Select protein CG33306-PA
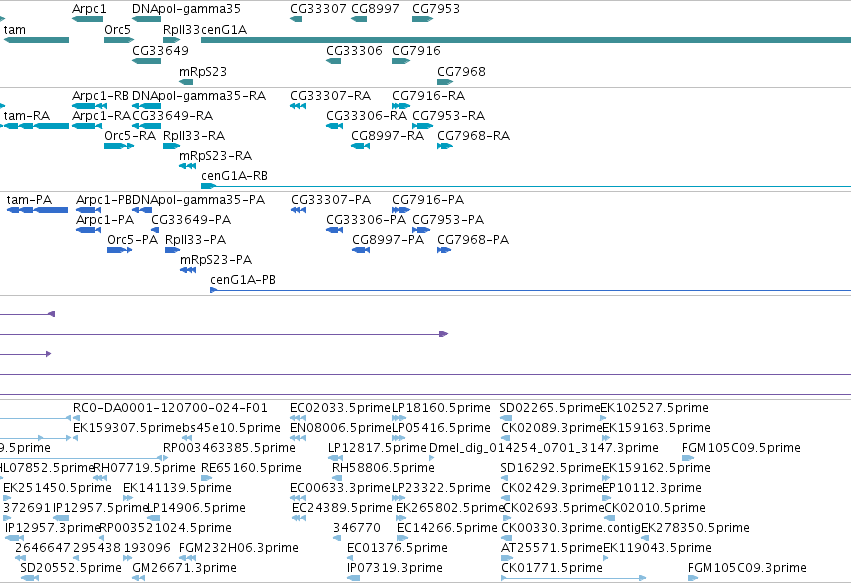This screenshot has width=851, height=583. tap(366, 220)
